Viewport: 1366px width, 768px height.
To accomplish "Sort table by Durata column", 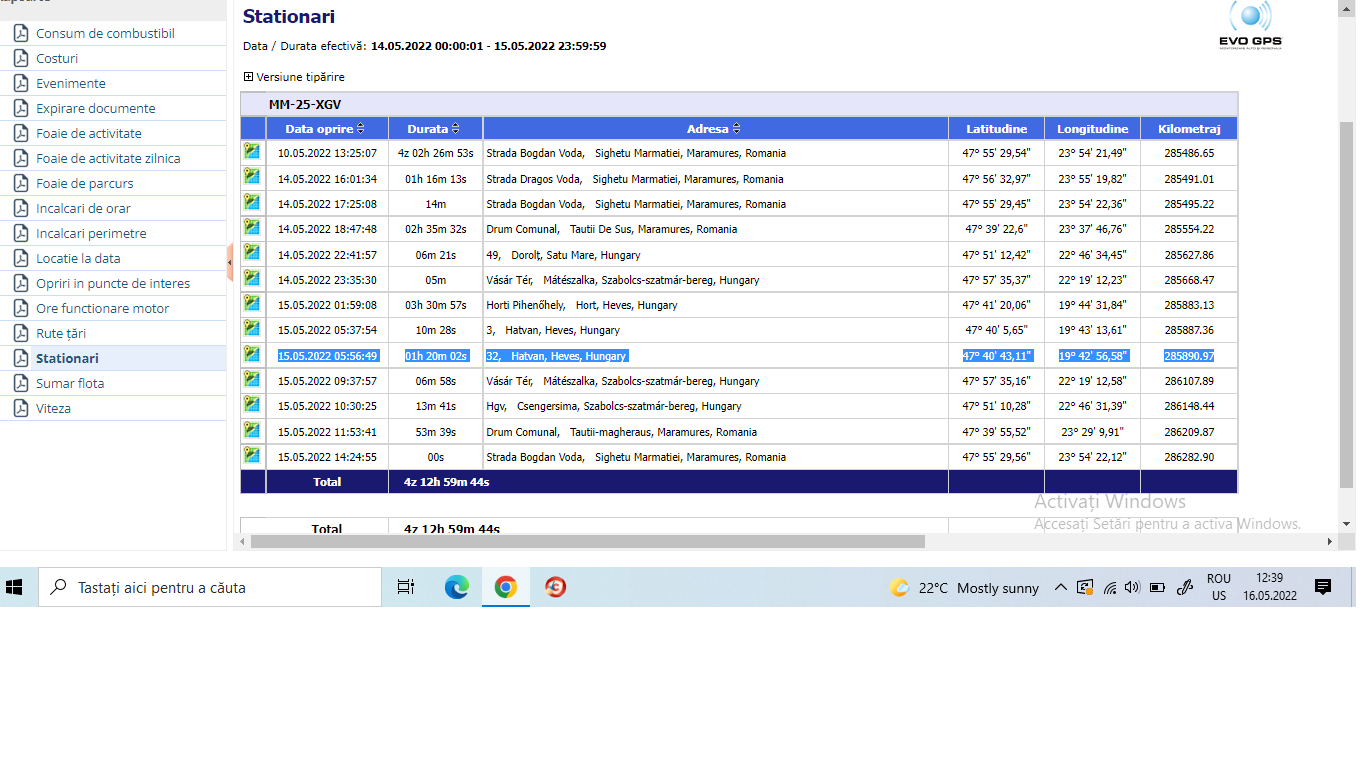I will 436,128.
